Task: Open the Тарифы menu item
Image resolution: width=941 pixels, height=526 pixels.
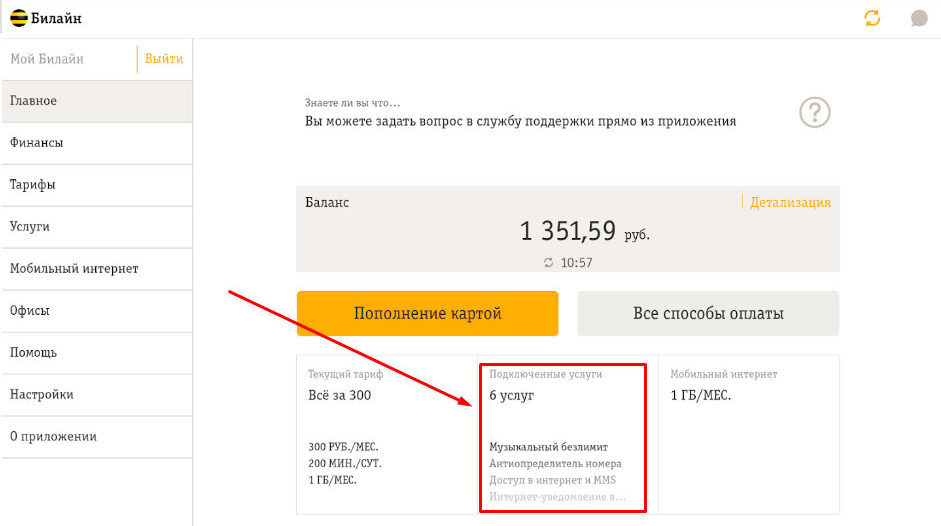Action: (96, 185)
